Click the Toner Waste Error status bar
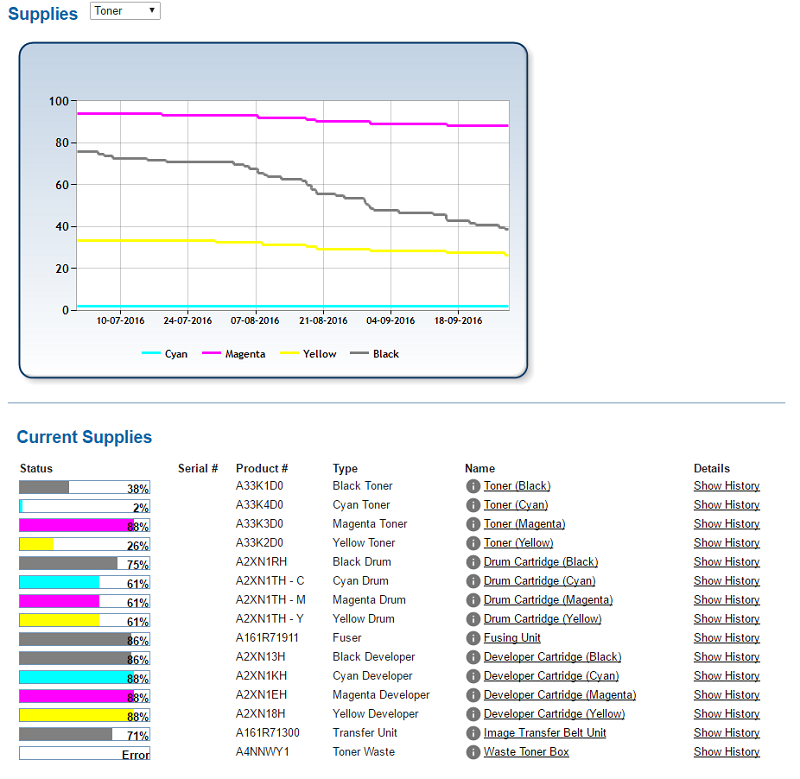 click(84, 754)
